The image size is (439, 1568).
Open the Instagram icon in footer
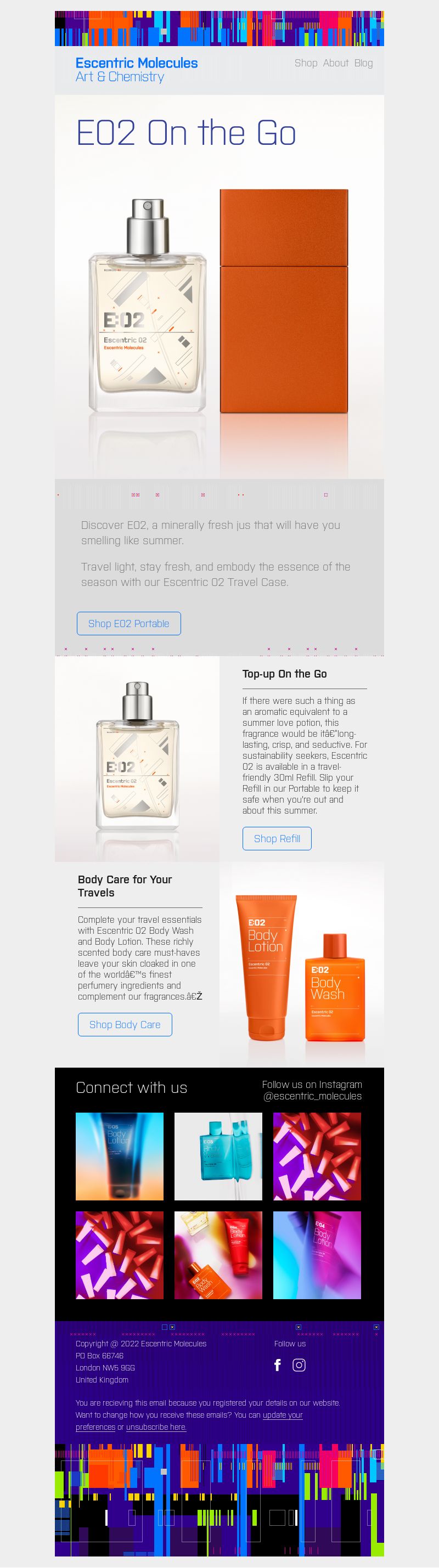[x=299, y=1366]
